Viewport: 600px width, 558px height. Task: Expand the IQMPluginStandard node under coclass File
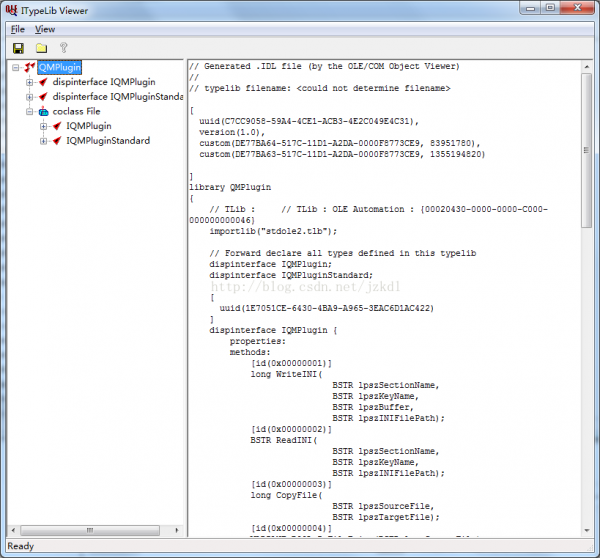click(44, 140)
